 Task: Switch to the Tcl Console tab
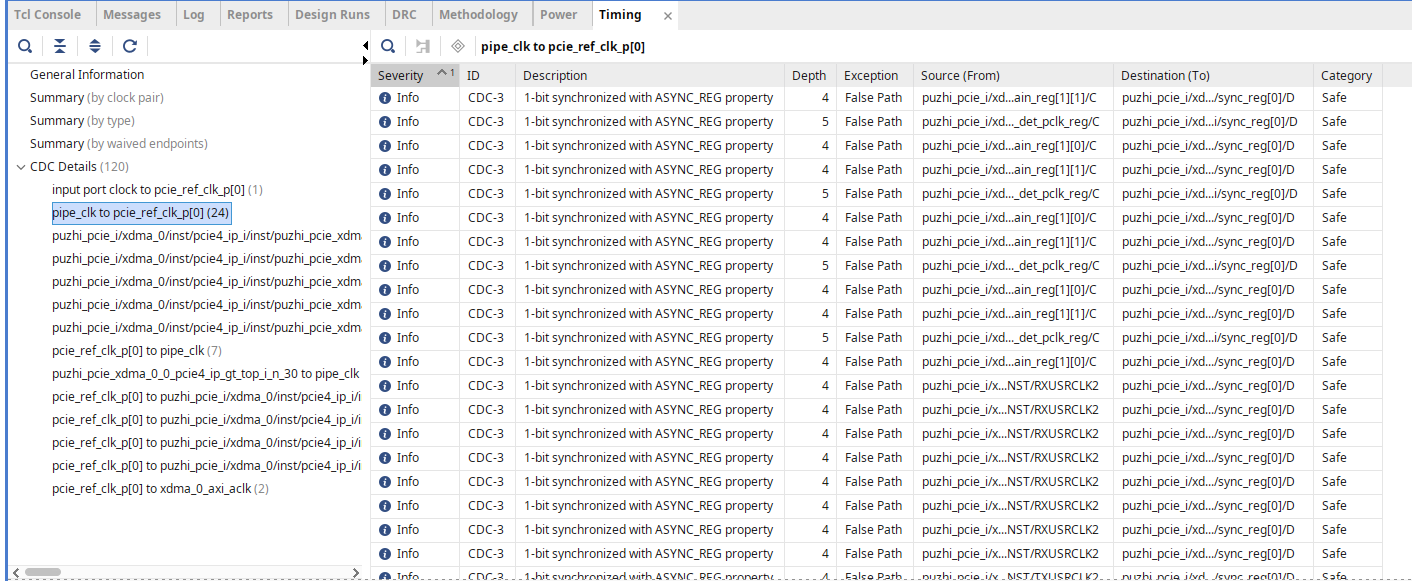click(48, 14)
